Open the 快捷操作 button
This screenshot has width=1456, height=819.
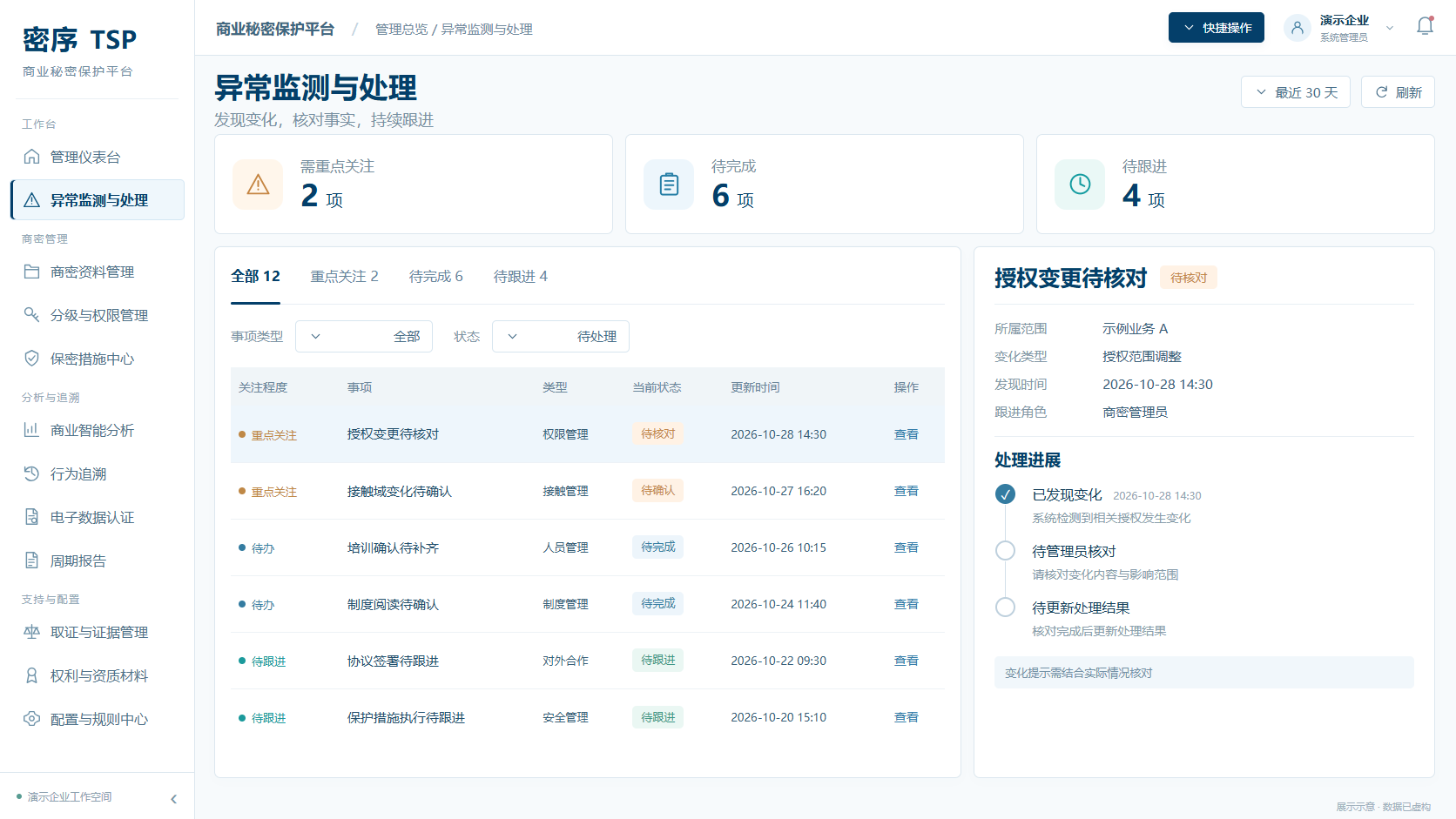(1216, 28)
